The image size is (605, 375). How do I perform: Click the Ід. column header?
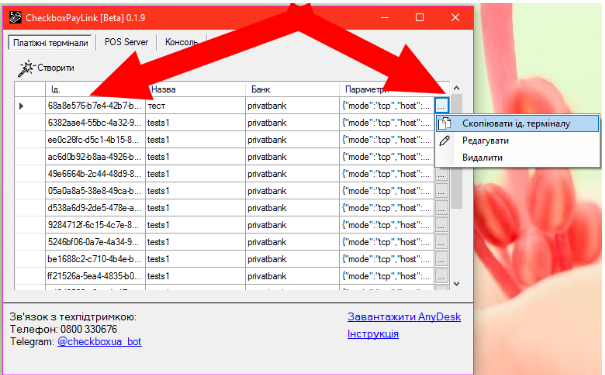pyautogui.click(x=95, y=89)
